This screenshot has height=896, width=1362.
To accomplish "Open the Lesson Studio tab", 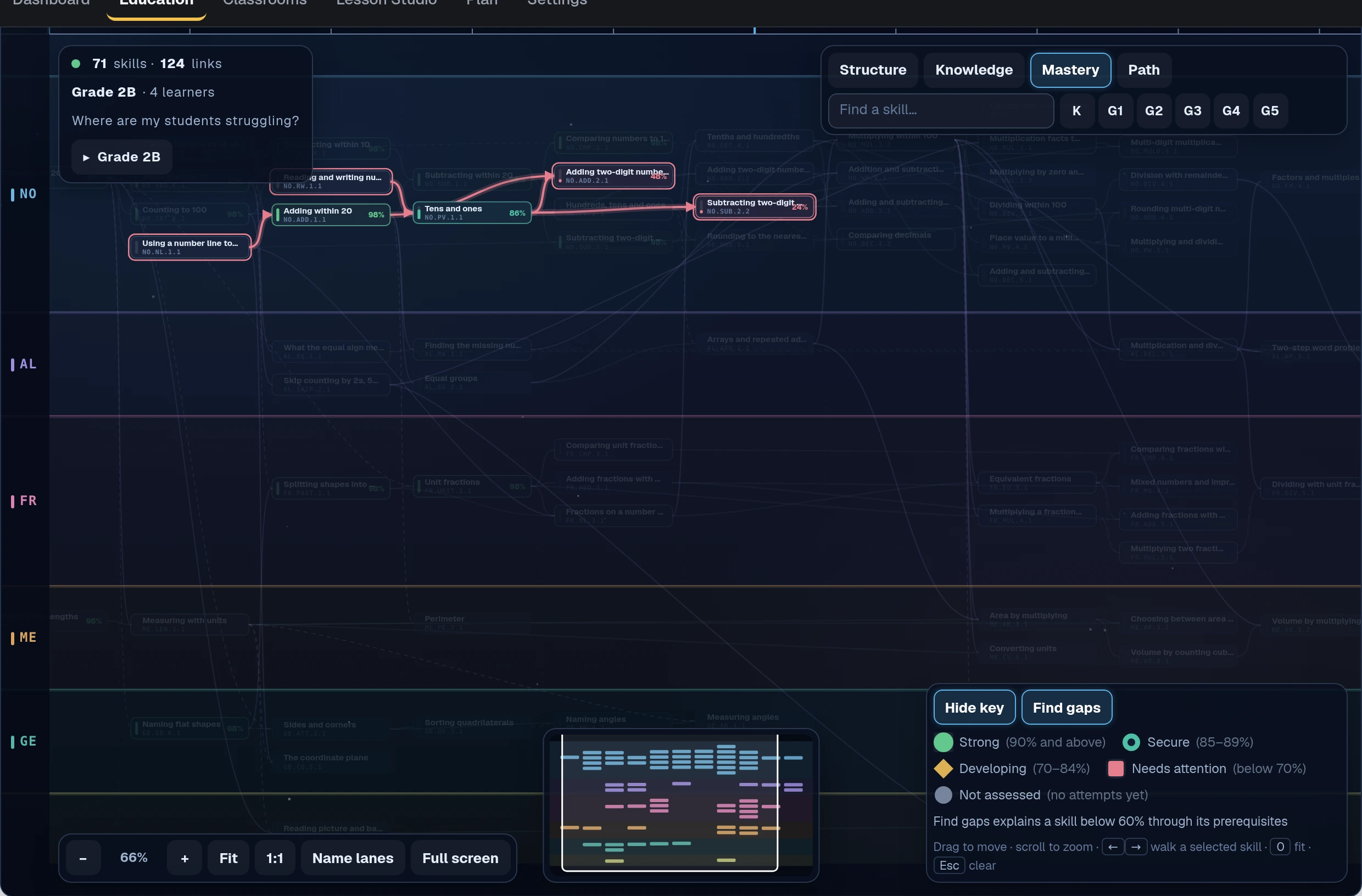I will tap(386, 2).
